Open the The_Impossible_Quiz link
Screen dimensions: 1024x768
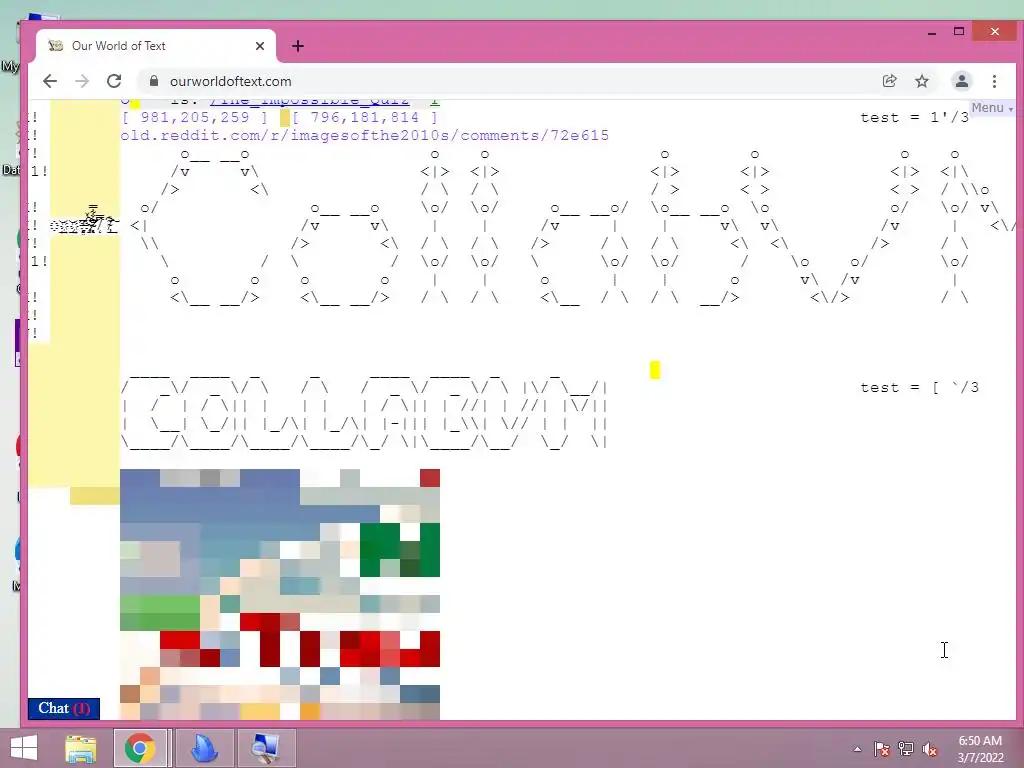[310, 102]
